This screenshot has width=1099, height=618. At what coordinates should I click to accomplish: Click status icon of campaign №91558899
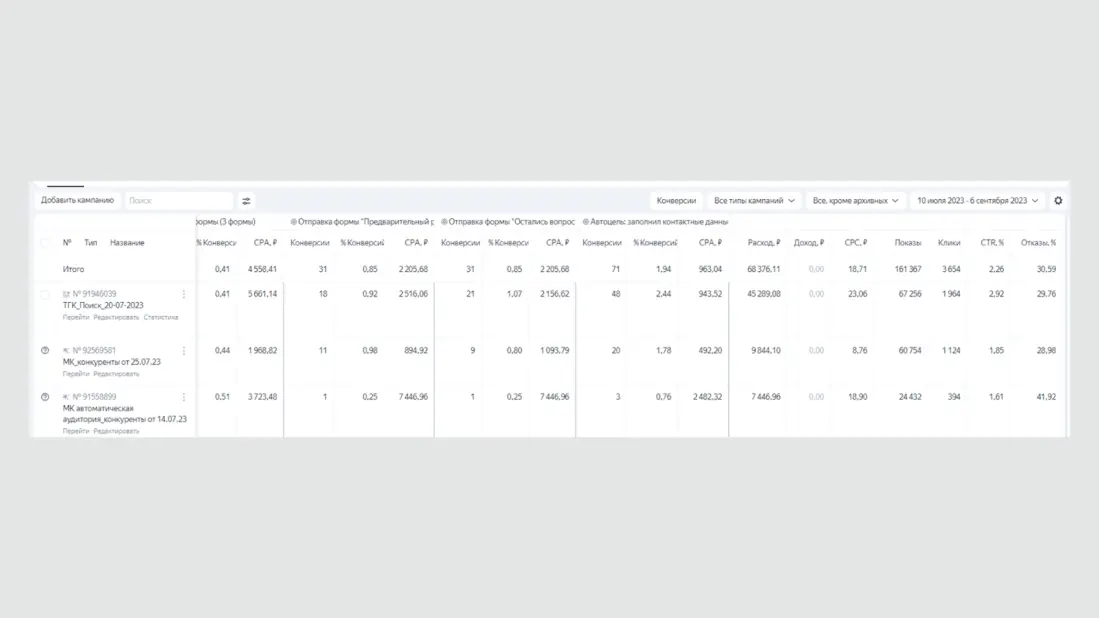(45, 397)
